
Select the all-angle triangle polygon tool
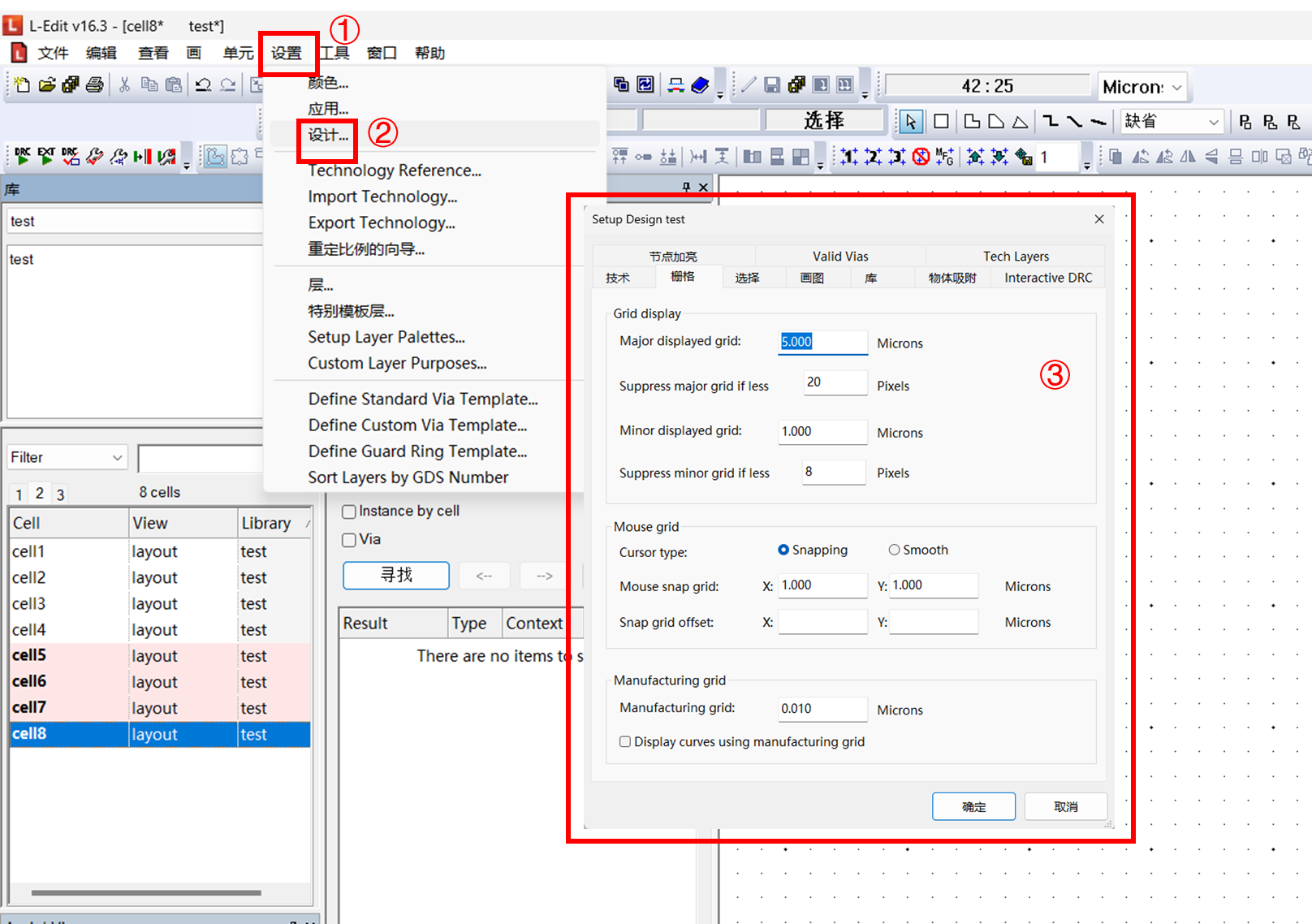pyautogui.click(x=1021, y=122)
